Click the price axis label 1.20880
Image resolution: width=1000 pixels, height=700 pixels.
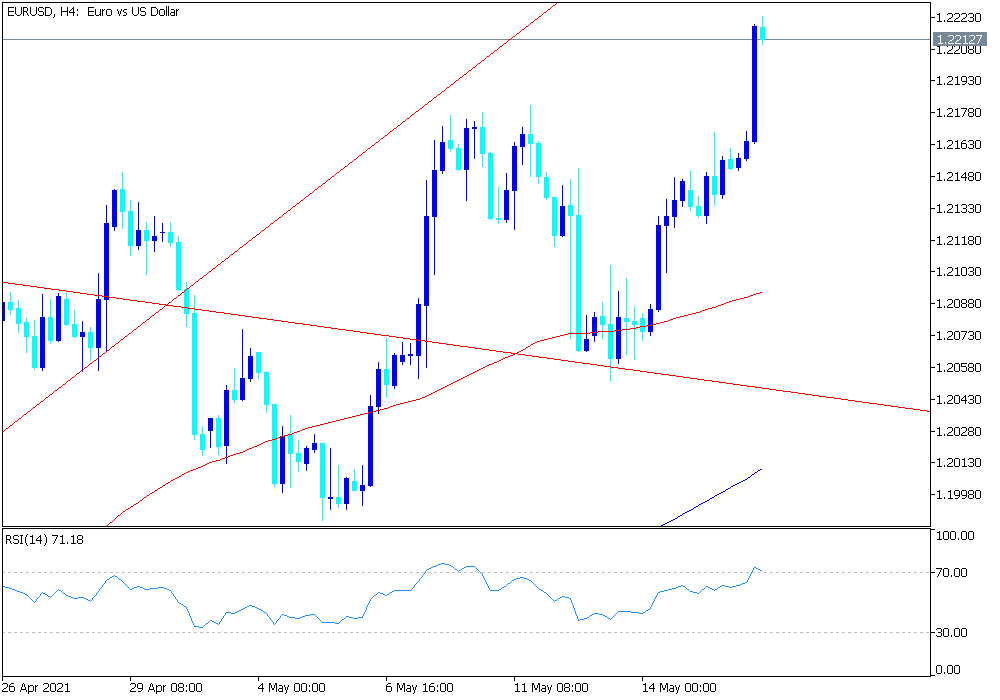click(x=959, y=303)
